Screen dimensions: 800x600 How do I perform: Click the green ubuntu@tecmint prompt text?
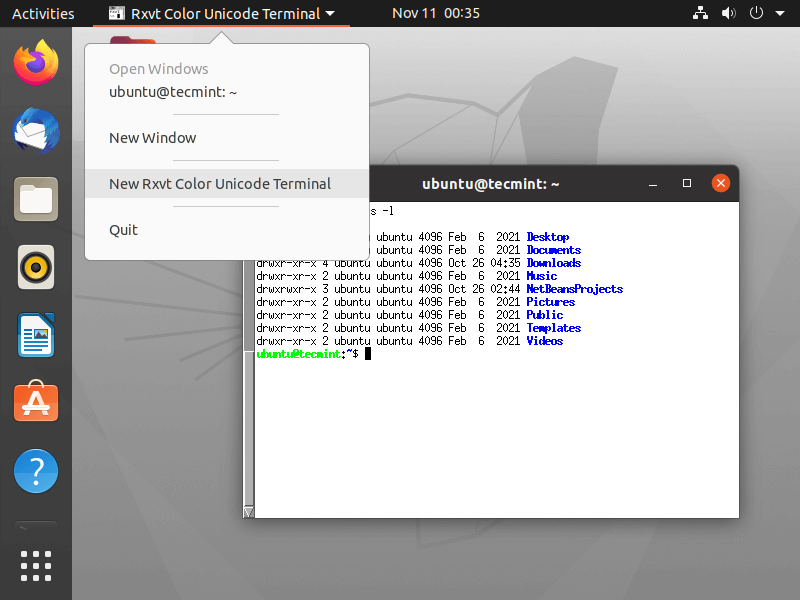[x=298, y=354]
